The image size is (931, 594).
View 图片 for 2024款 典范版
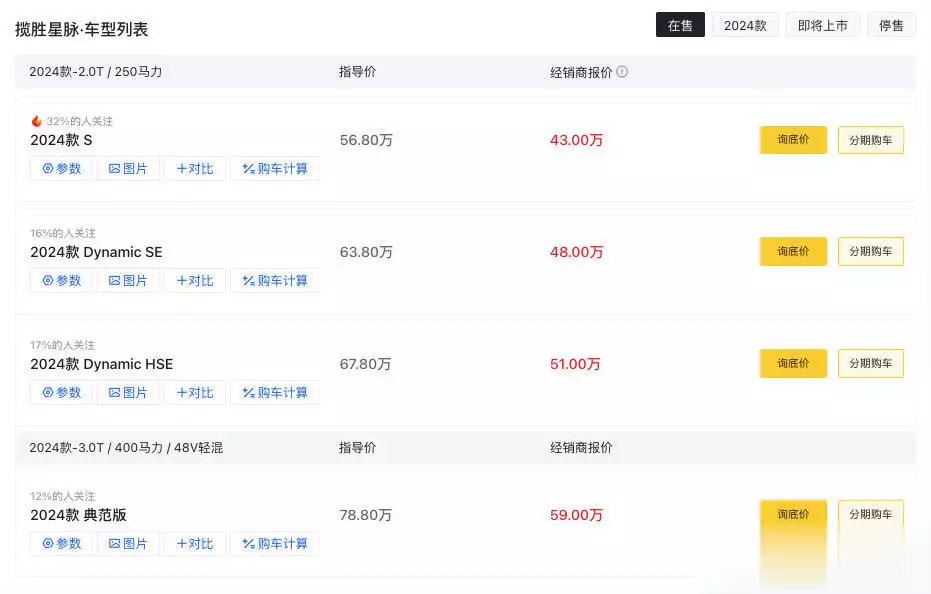tap(128, 544)
